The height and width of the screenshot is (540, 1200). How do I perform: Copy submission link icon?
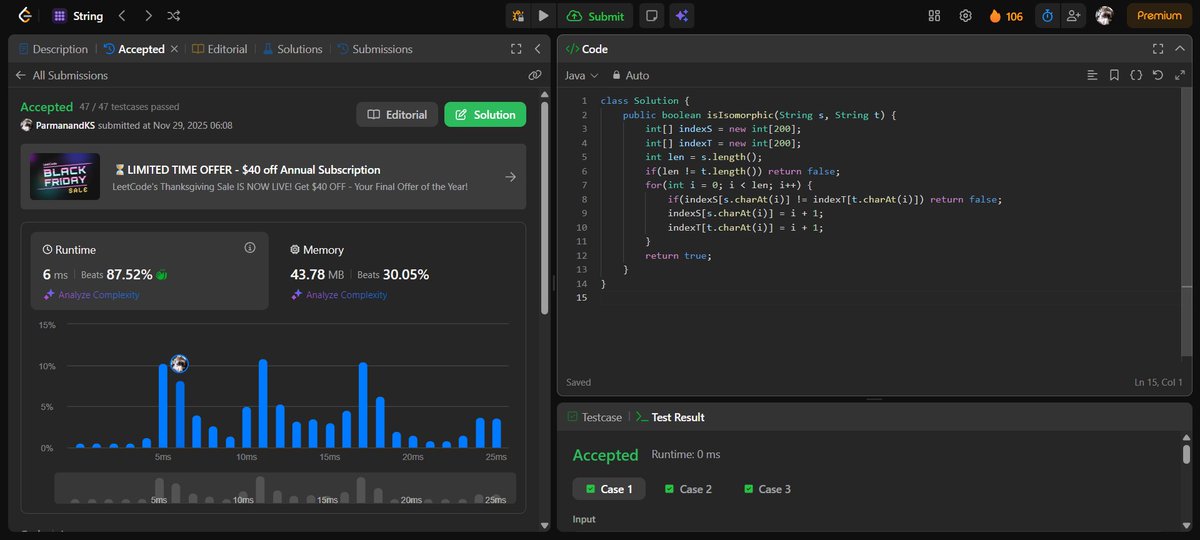click(x=535, y=75)
